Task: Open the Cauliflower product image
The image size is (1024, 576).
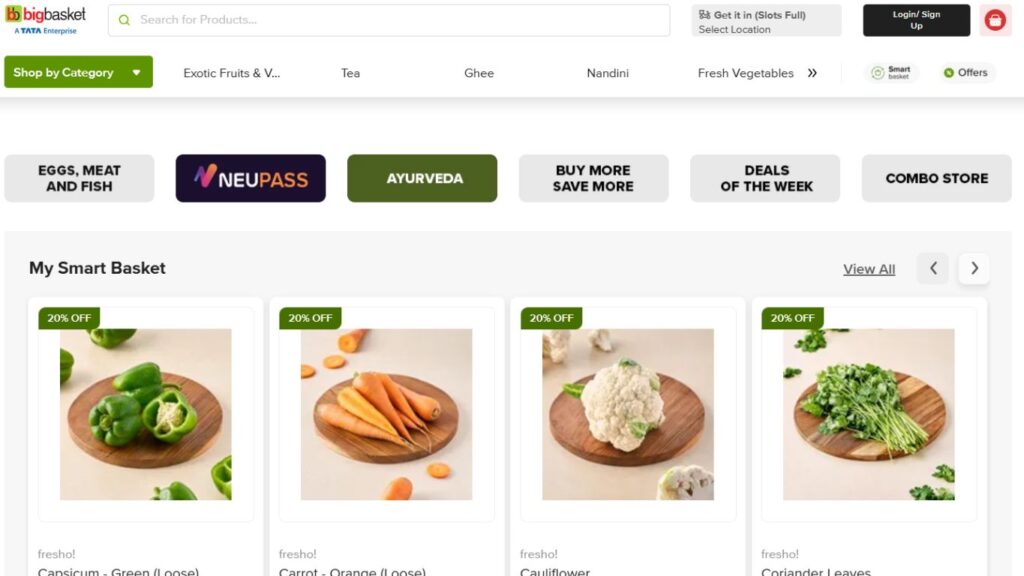Action: (x=628, y=414)
